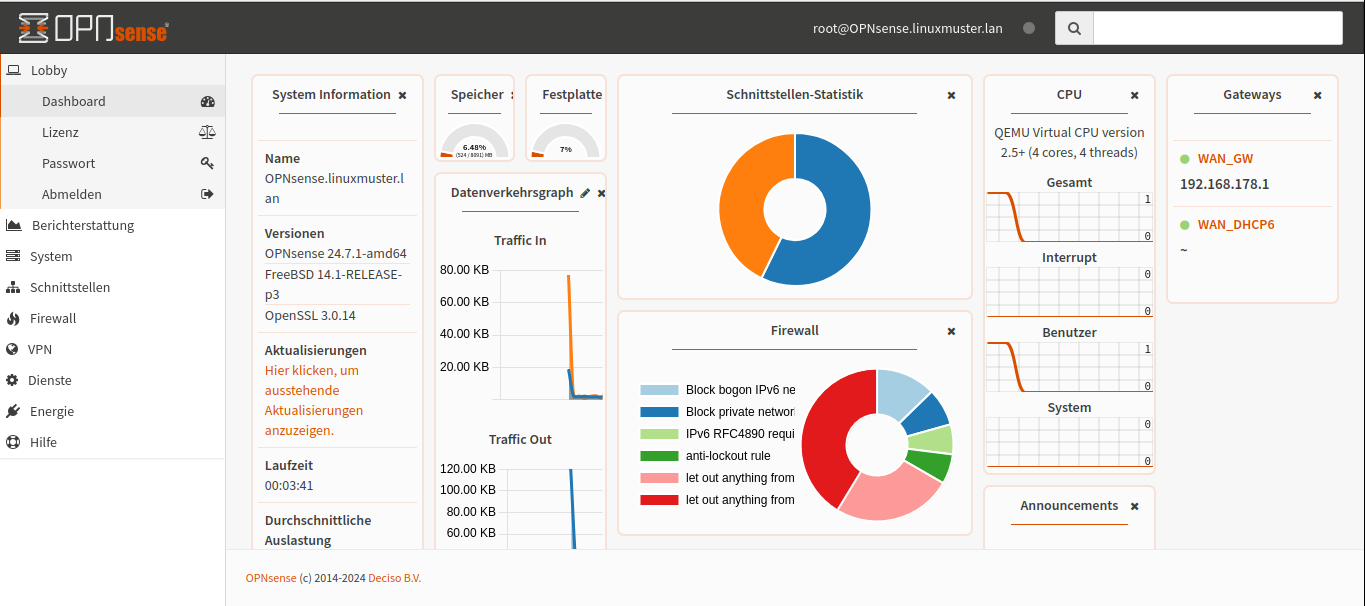
Task: Select Abmelden to log out
Action: [112, 194]
